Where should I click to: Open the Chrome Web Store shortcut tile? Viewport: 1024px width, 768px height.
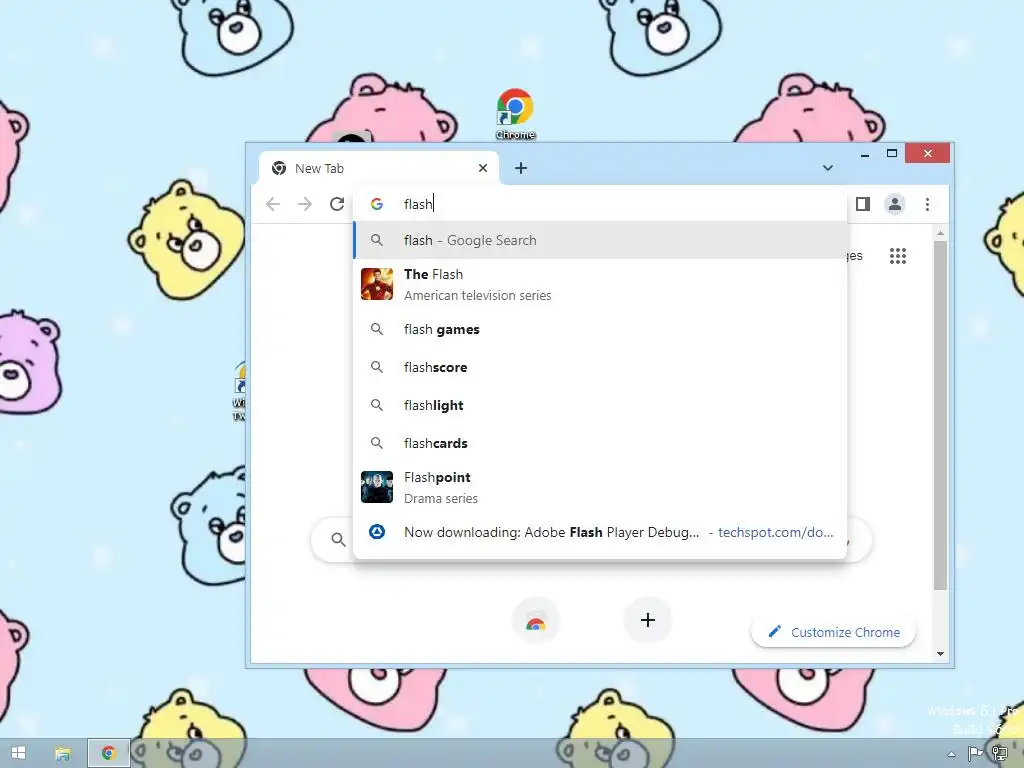point(536,620)
